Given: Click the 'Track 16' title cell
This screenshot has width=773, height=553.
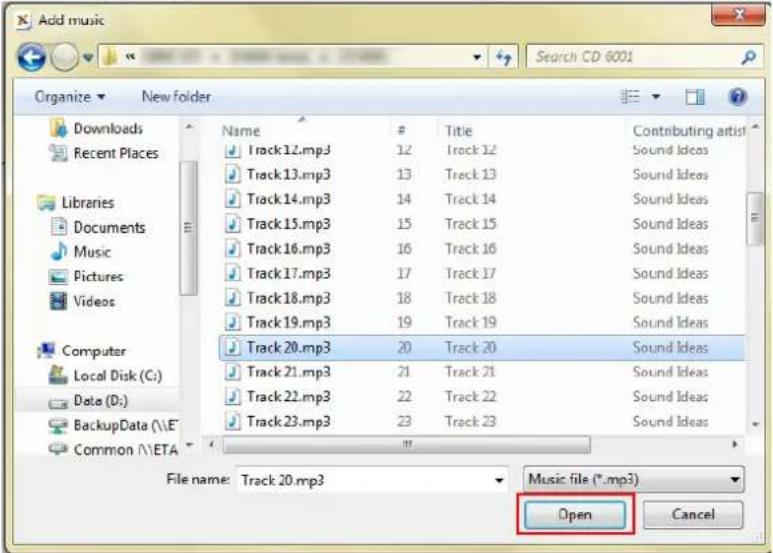Looking at the screenshot, I should pos(470,248).
